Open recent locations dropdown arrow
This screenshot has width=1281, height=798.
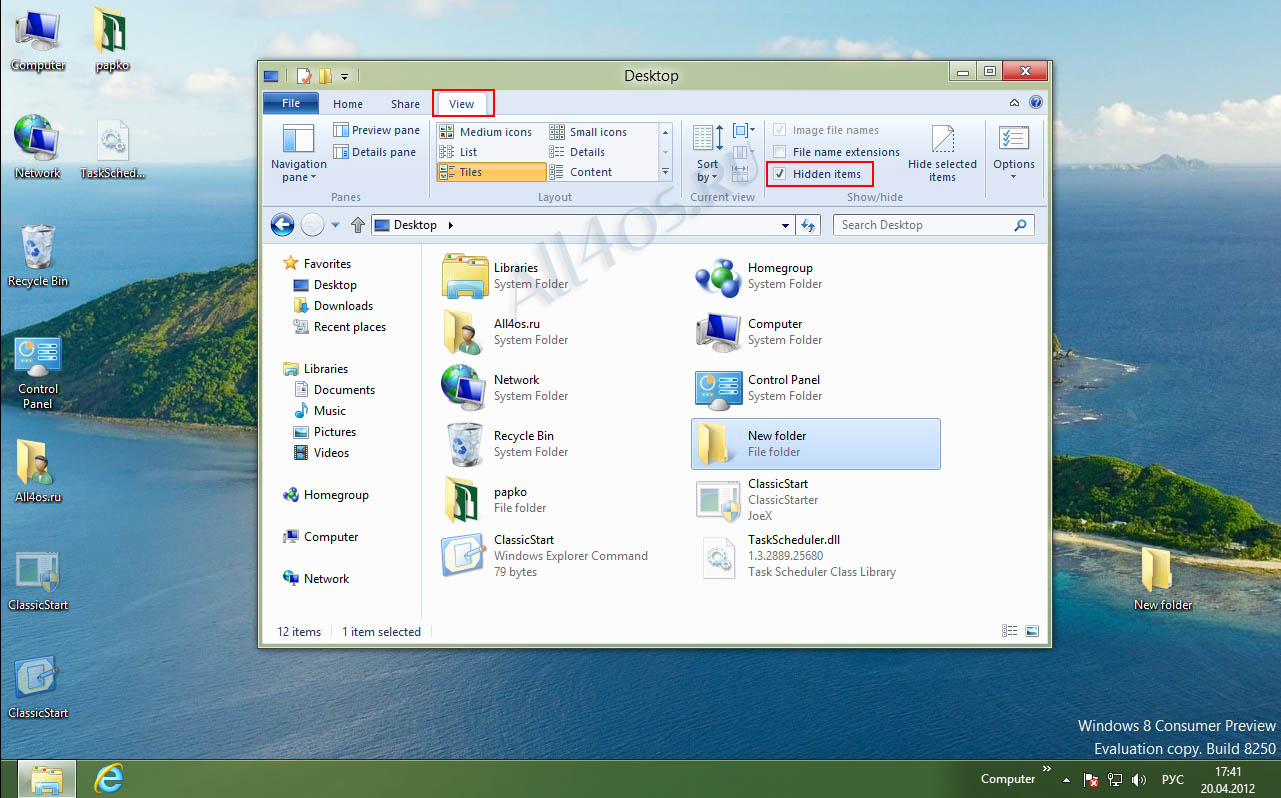click(x=335, y=226)
